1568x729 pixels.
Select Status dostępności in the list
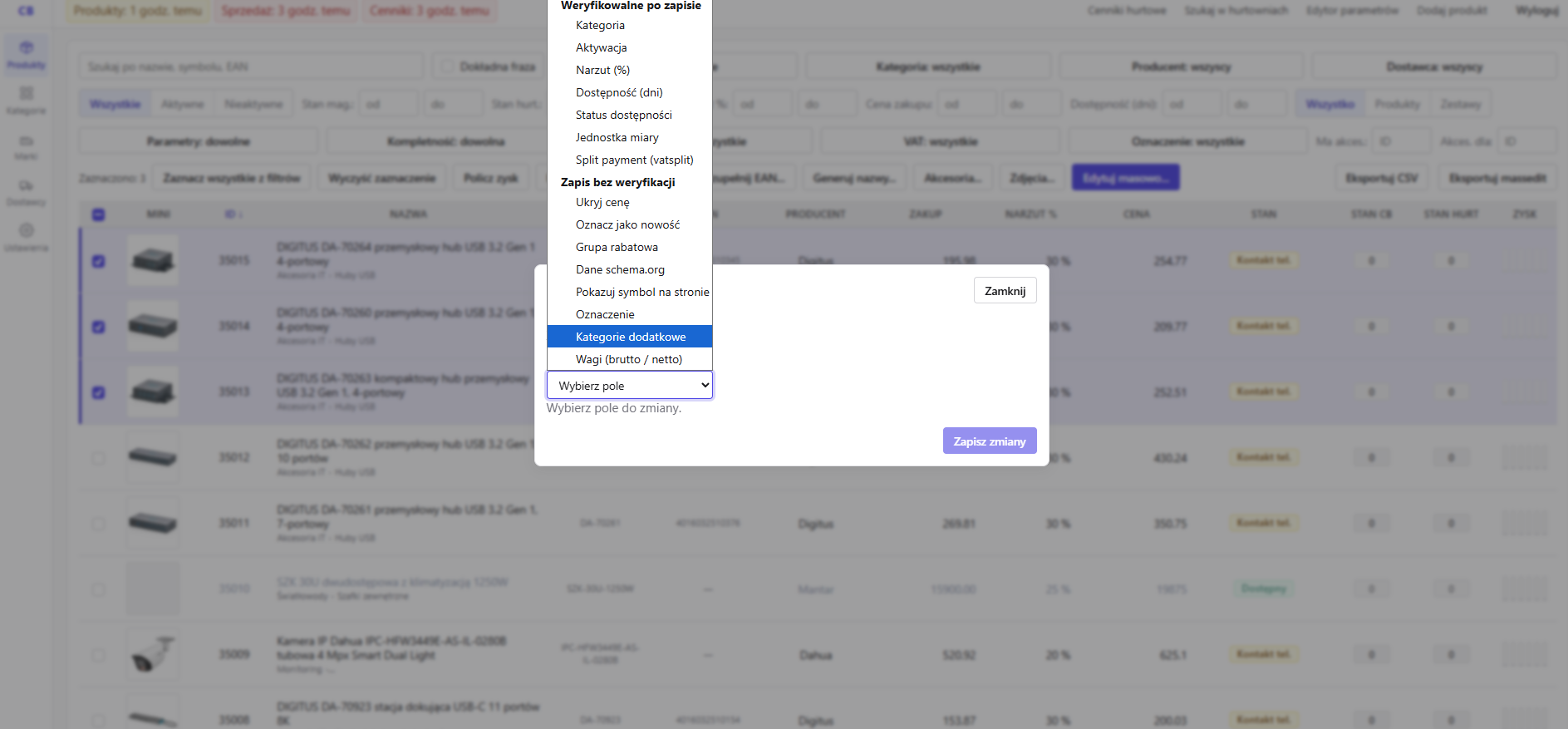coord(630,115)
